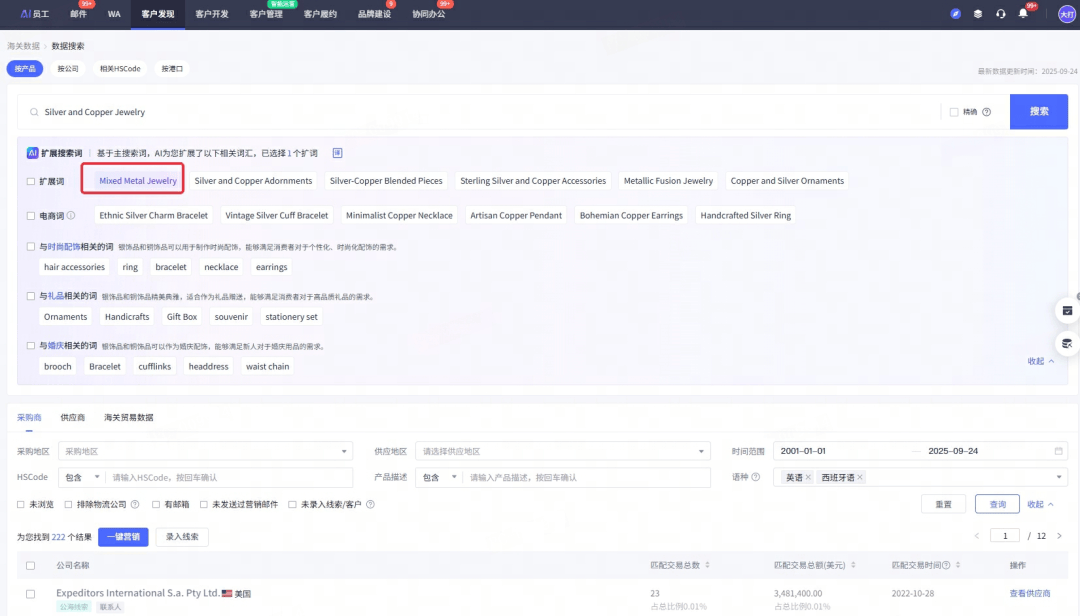This screenshot has width=1080, height=616.
Task: Click the blue 搜索 button
Action: [x=1039, y=112]
